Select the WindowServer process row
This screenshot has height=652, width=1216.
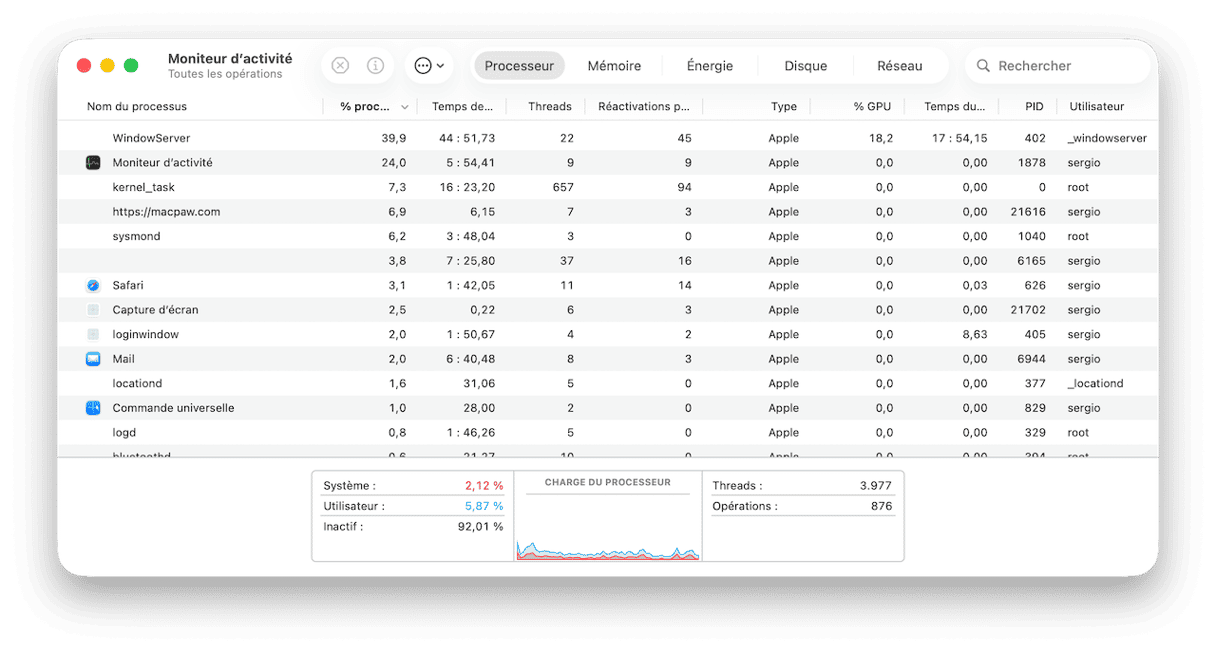point(608,138)
